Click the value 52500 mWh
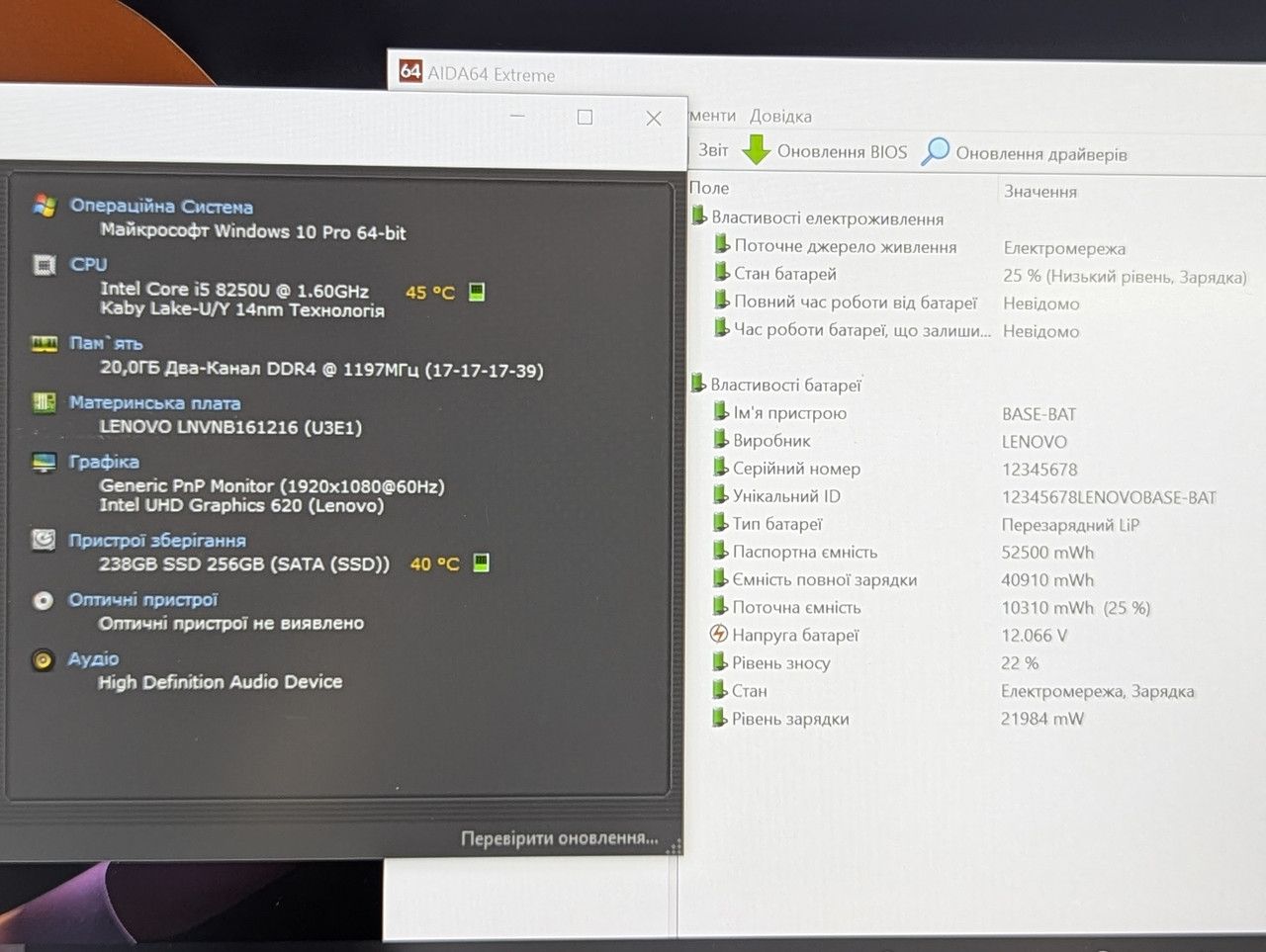1266x952 pixels. point(1047,552)
